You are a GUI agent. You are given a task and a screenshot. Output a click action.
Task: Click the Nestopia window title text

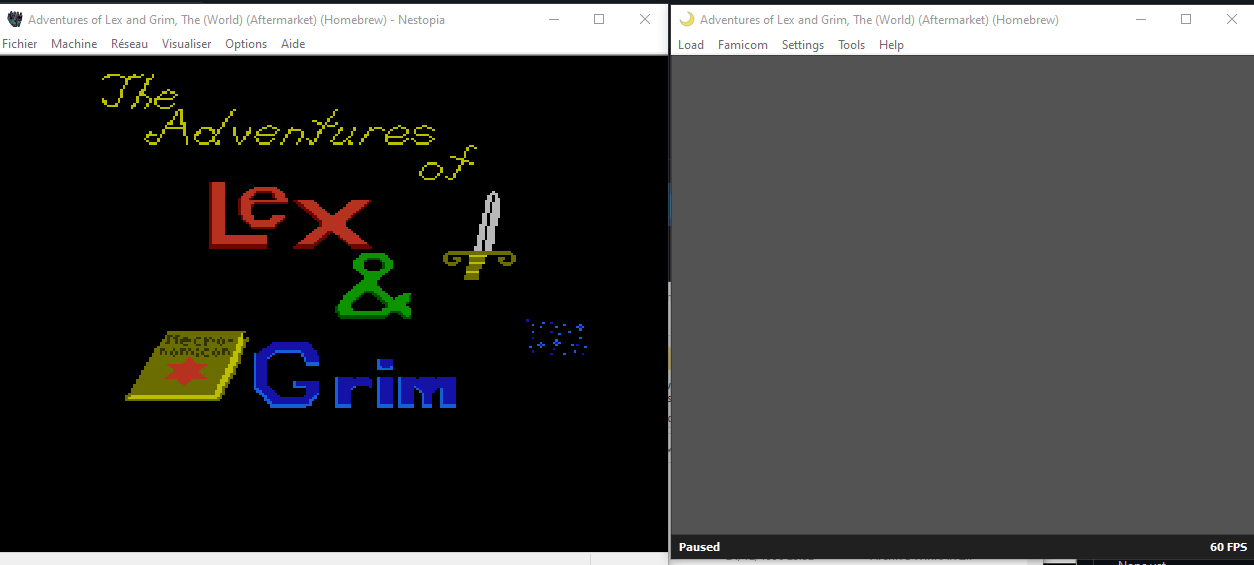pyautogui.click(x=237, y=19)
